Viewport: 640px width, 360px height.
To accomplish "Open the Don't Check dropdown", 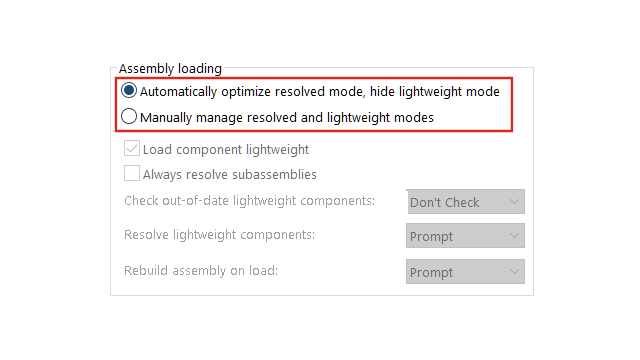I will click(465, 202).
